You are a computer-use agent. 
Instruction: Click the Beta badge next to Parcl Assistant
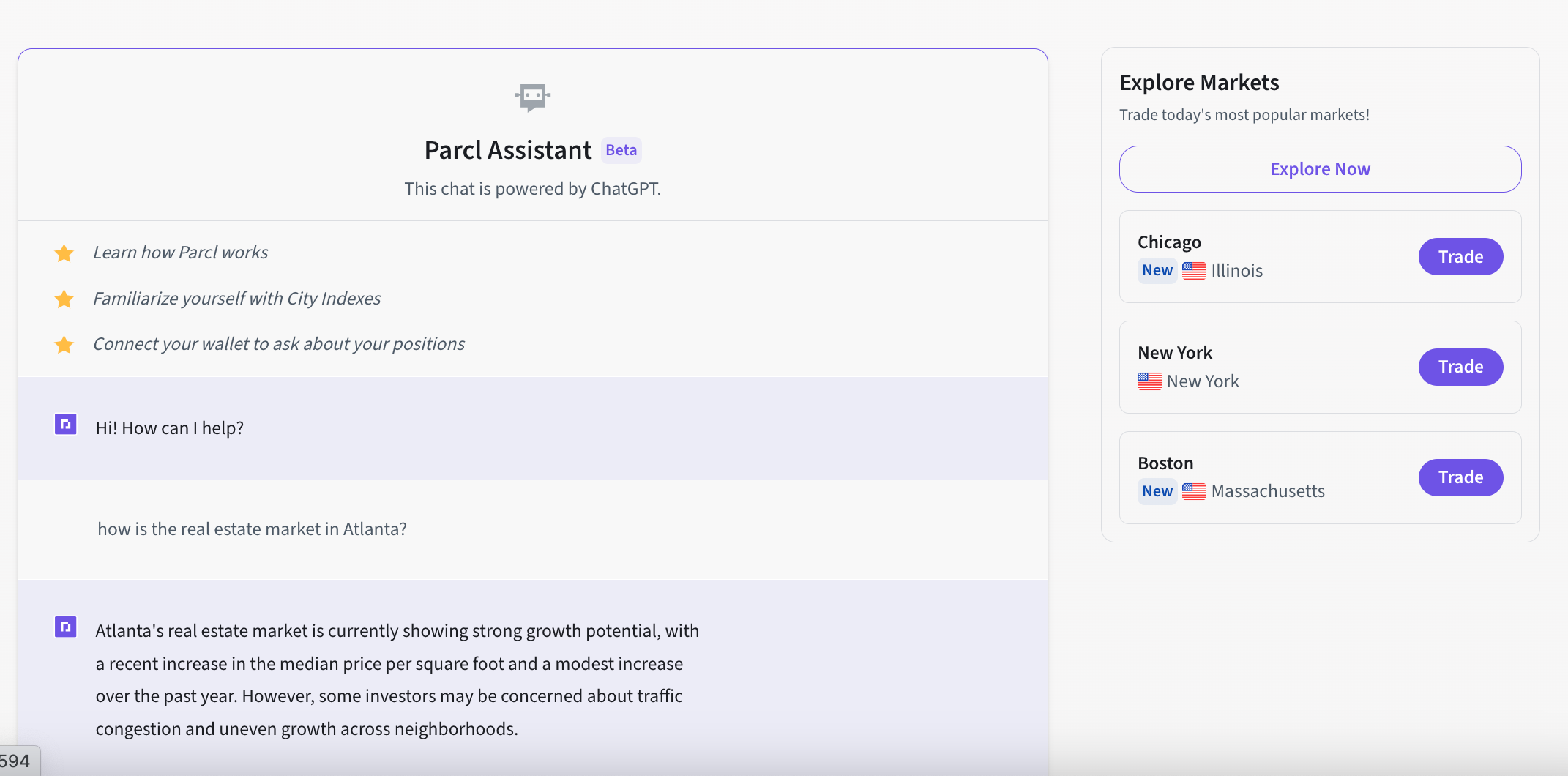point(621,150)
